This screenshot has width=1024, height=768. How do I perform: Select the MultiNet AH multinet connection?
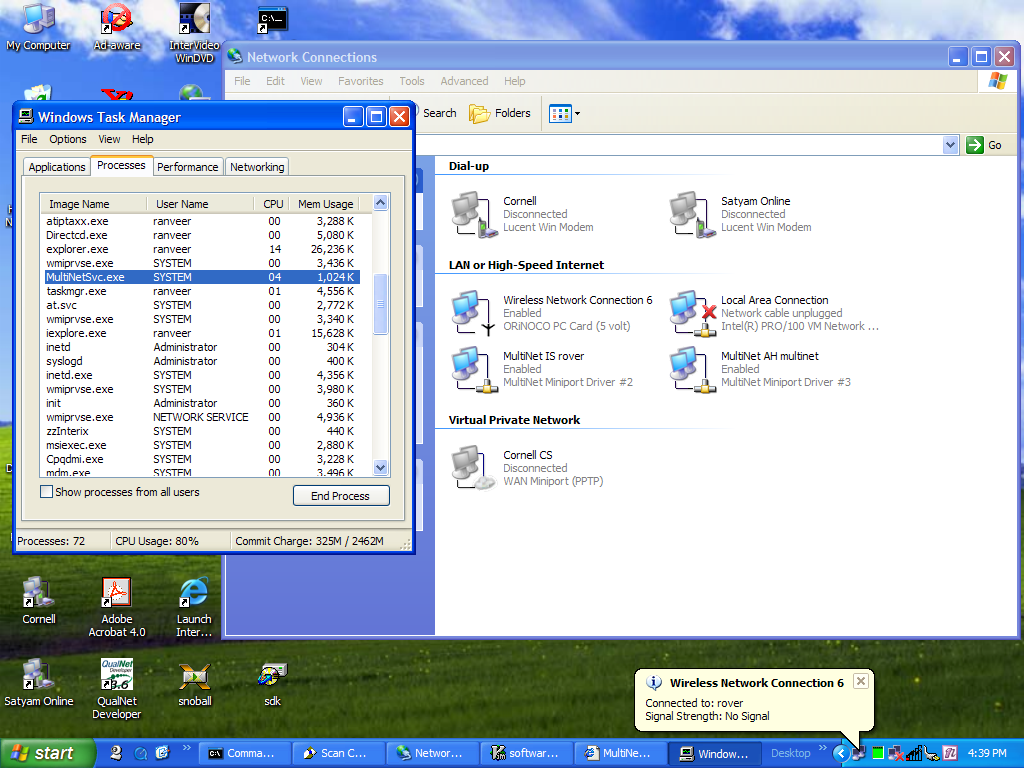(x=687, y=368)
